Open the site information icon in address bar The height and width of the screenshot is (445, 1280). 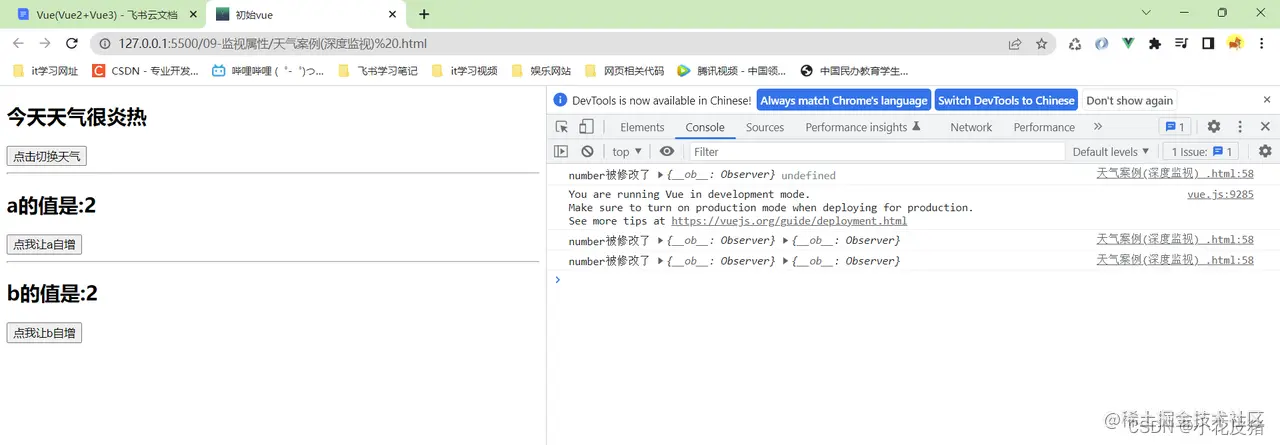(x=105, y=44)
